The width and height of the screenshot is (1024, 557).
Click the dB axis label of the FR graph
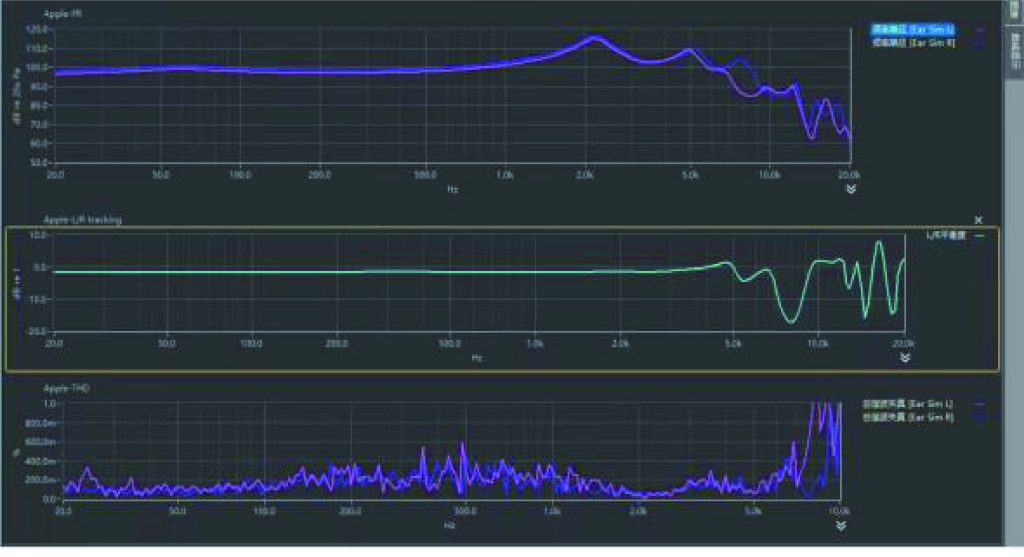point(15,95)
